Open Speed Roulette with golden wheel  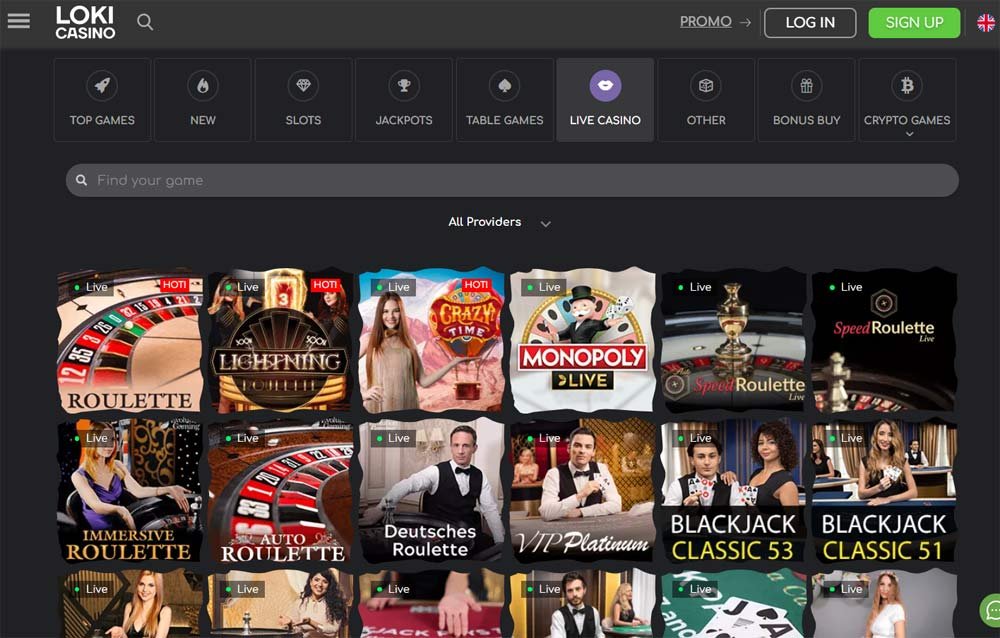coord(733,341)
